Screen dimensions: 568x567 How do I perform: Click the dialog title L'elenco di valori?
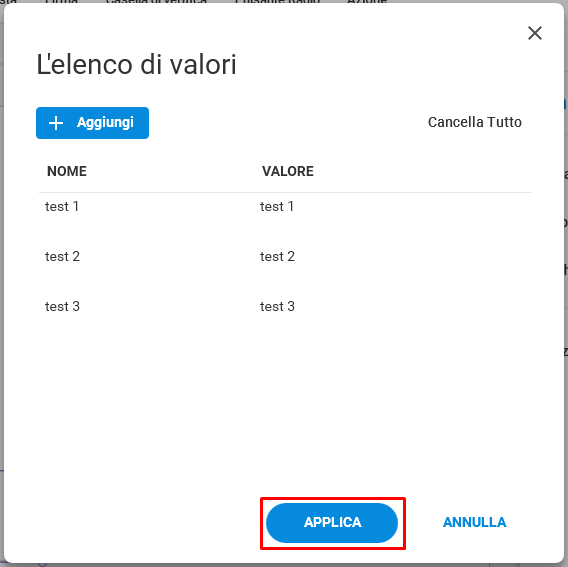point(137,64)
